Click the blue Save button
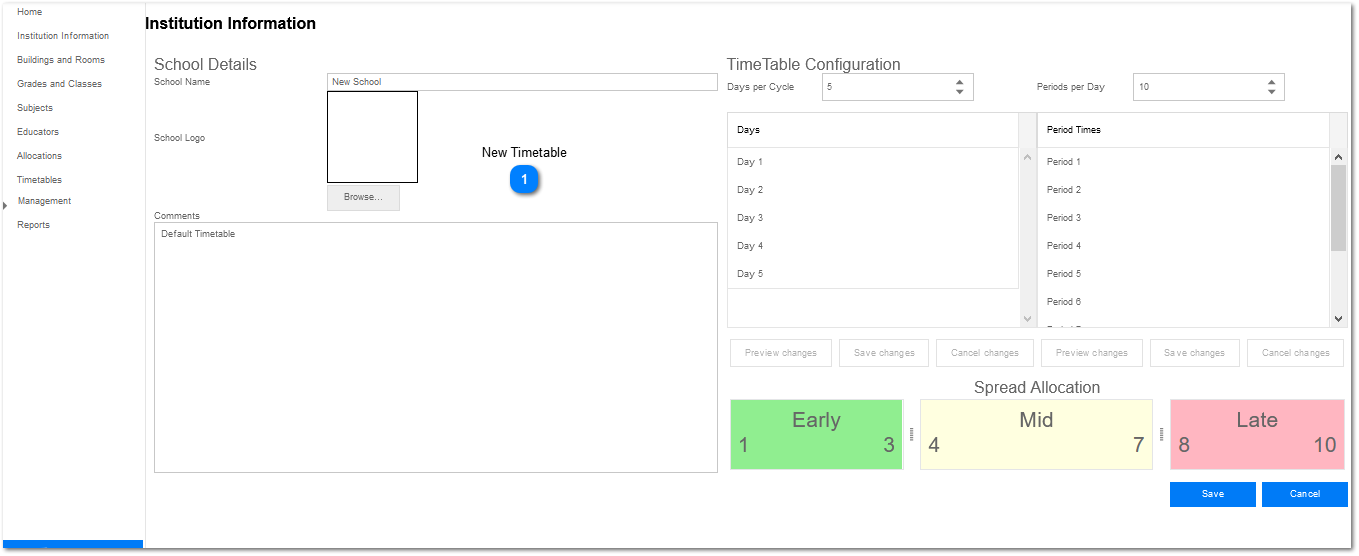The width and height of the screenshot is (1359, 556). coord(1213,494)
